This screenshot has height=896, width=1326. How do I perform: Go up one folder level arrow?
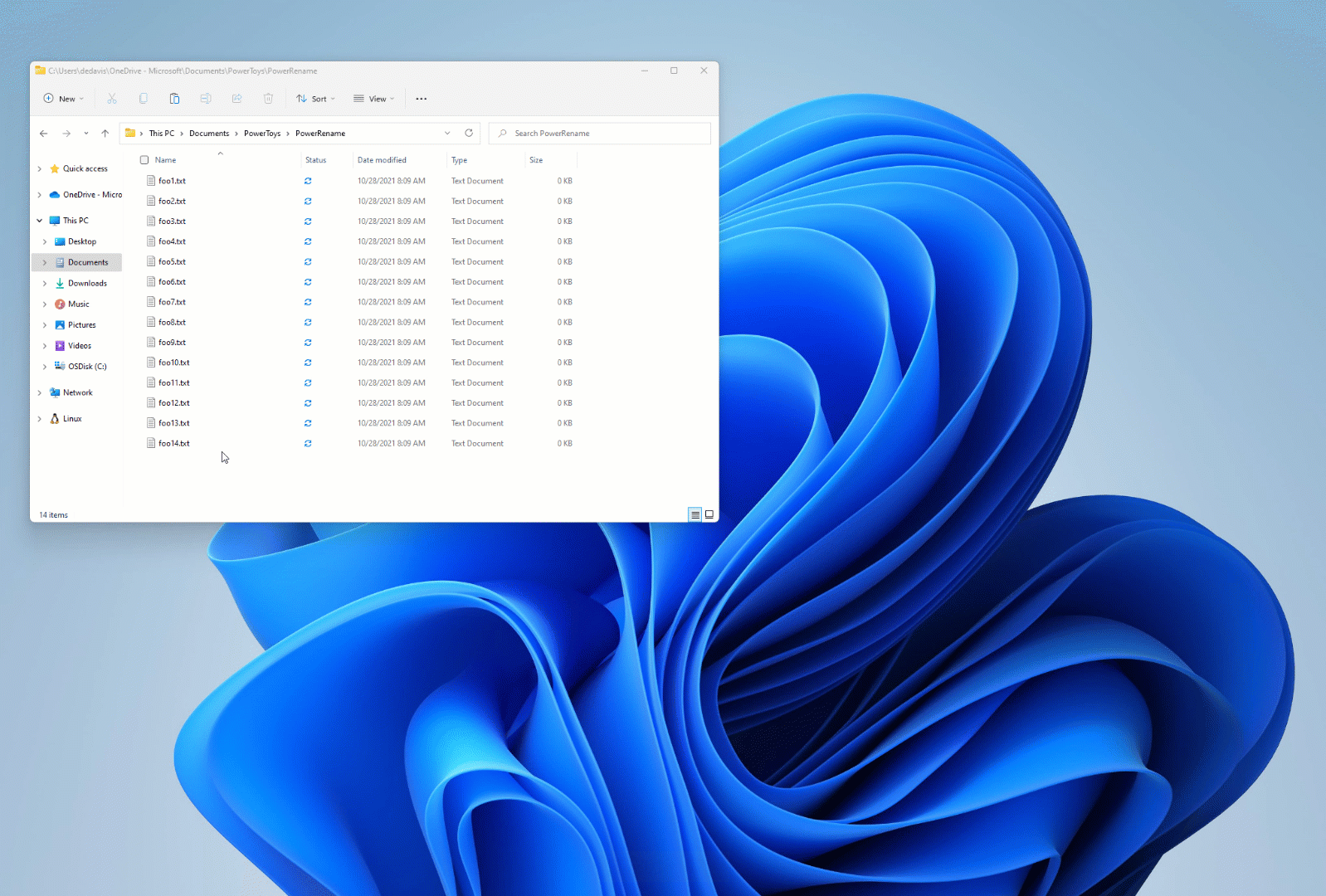[x=105, y=133]
